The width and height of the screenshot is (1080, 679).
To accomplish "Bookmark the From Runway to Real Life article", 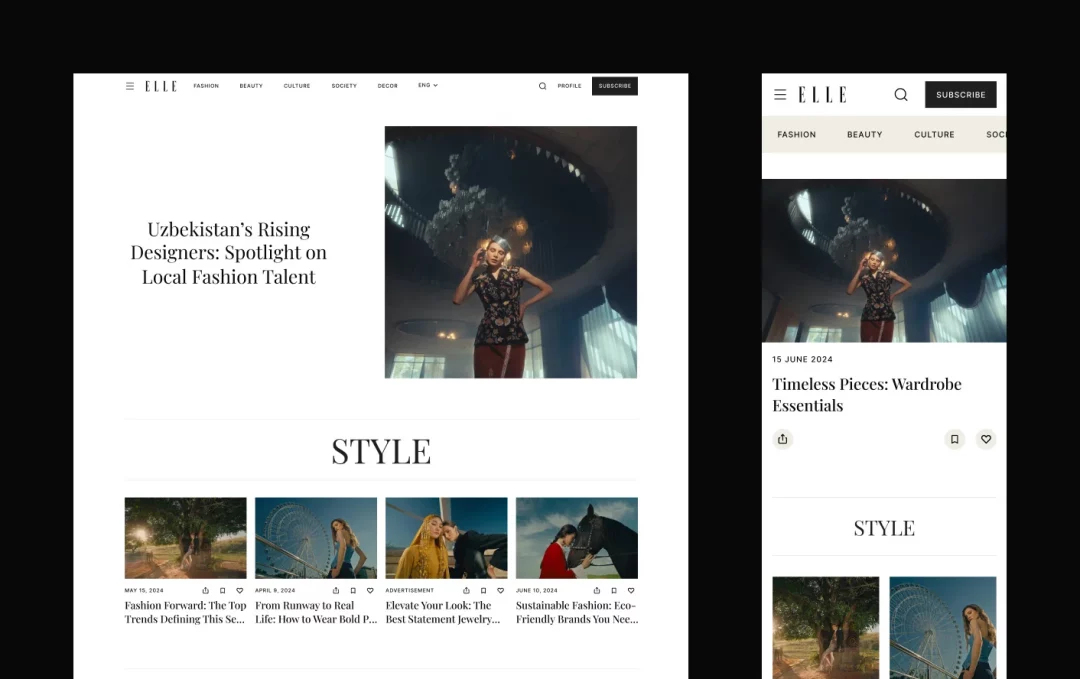I will 353,590.
